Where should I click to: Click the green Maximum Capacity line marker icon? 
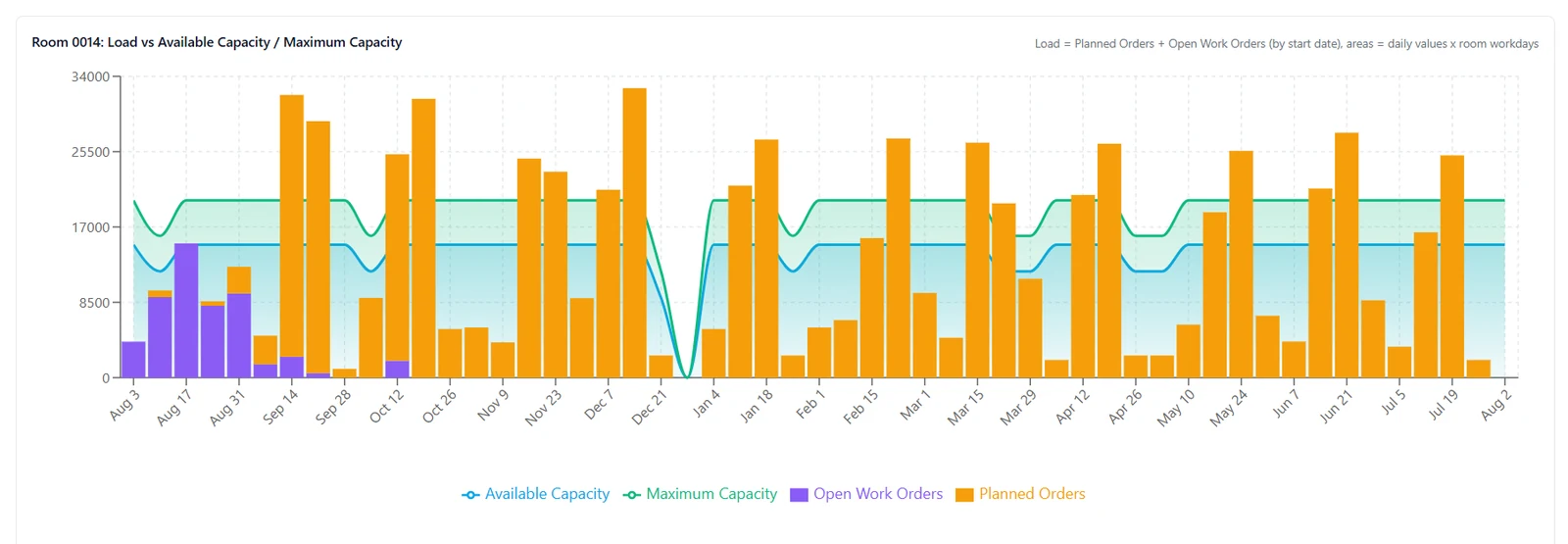(x=632, y=495)
